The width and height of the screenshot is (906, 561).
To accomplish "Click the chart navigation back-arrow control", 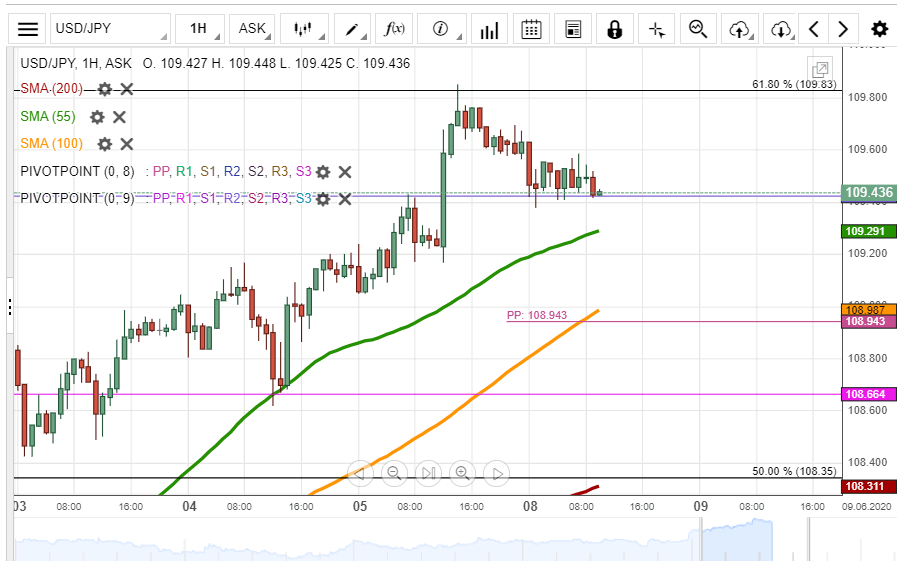I will pos(359,474).
